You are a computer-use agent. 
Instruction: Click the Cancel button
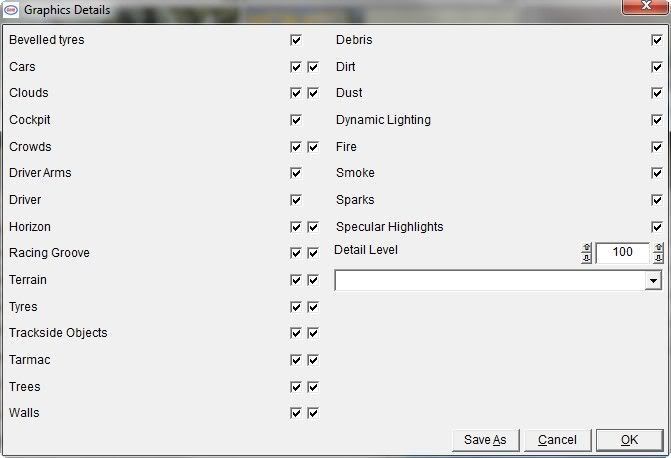(x=558, y=440)
